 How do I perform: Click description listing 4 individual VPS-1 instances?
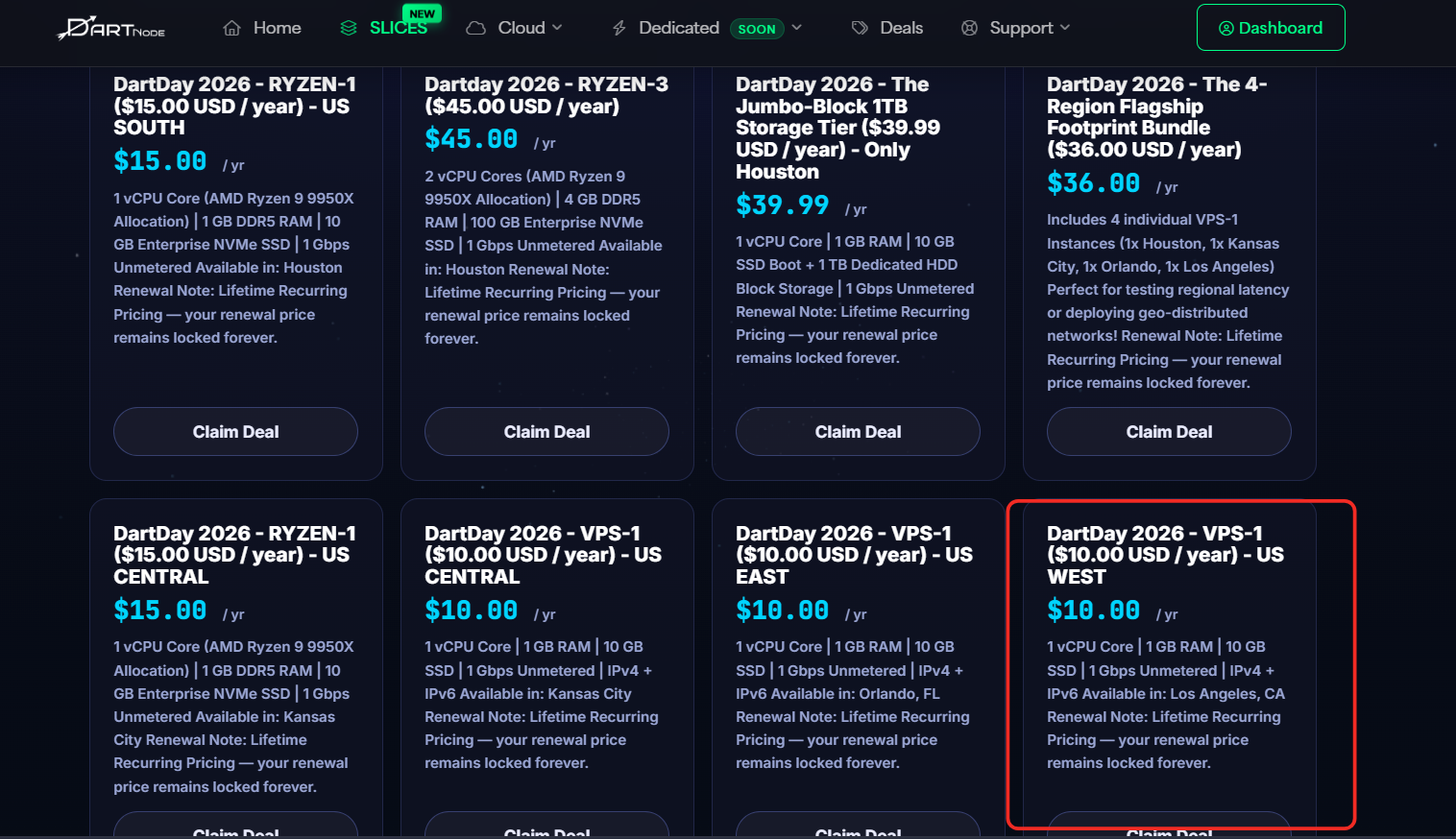(x=1168, y=300)
